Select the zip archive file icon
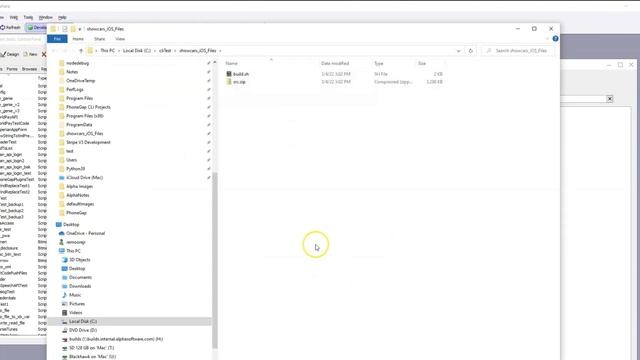 click(x=229, y=82)
